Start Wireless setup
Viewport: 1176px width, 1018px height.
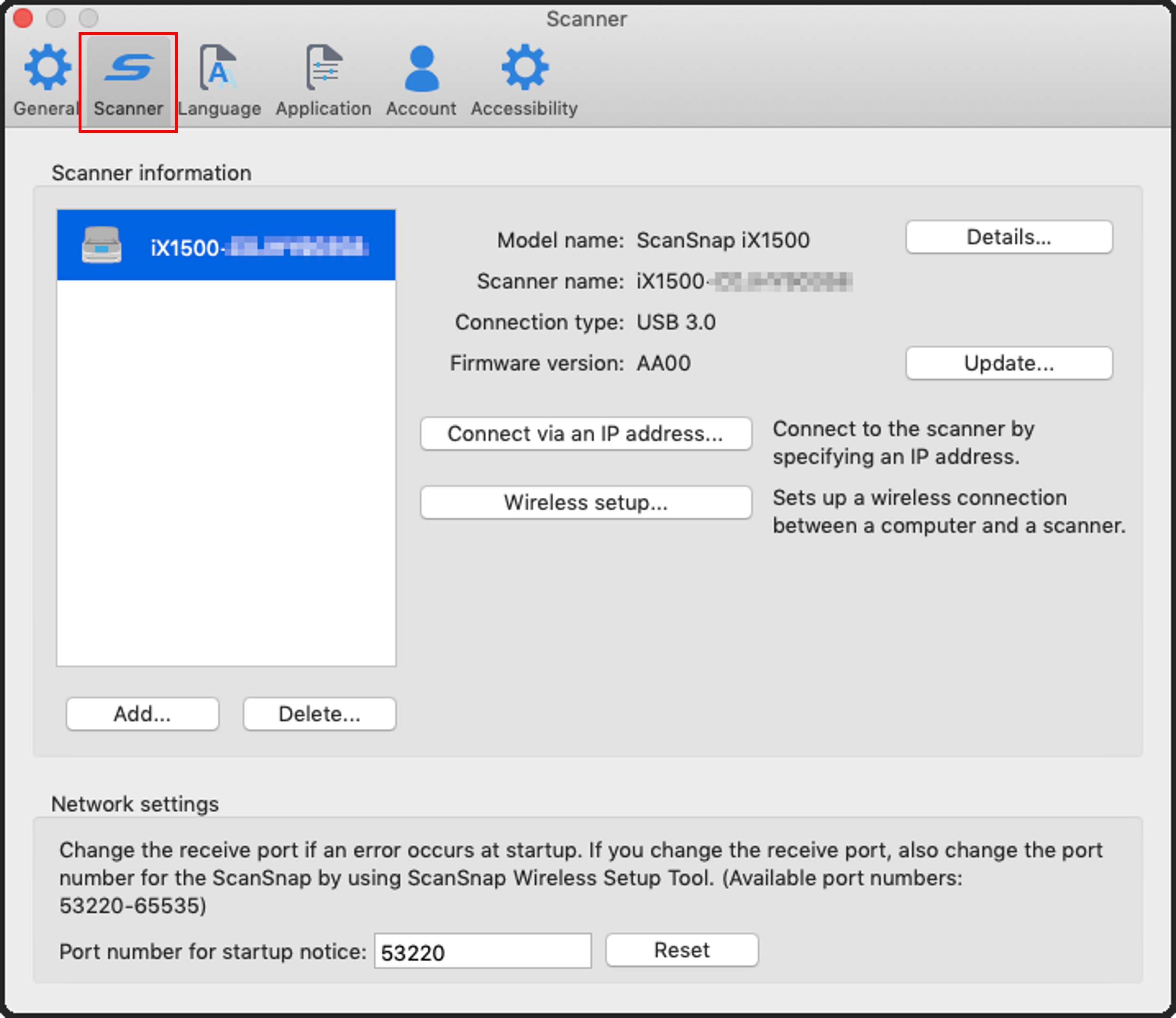[586, 502]
